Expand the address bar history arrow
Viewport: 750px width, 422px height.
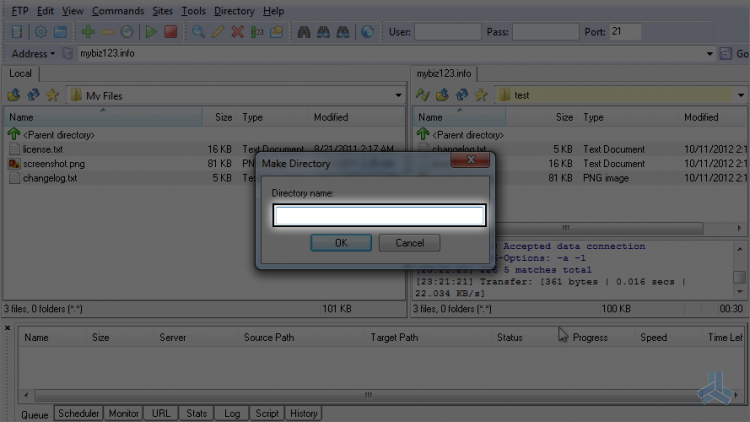pyautogui.click(x=709, y=54)
